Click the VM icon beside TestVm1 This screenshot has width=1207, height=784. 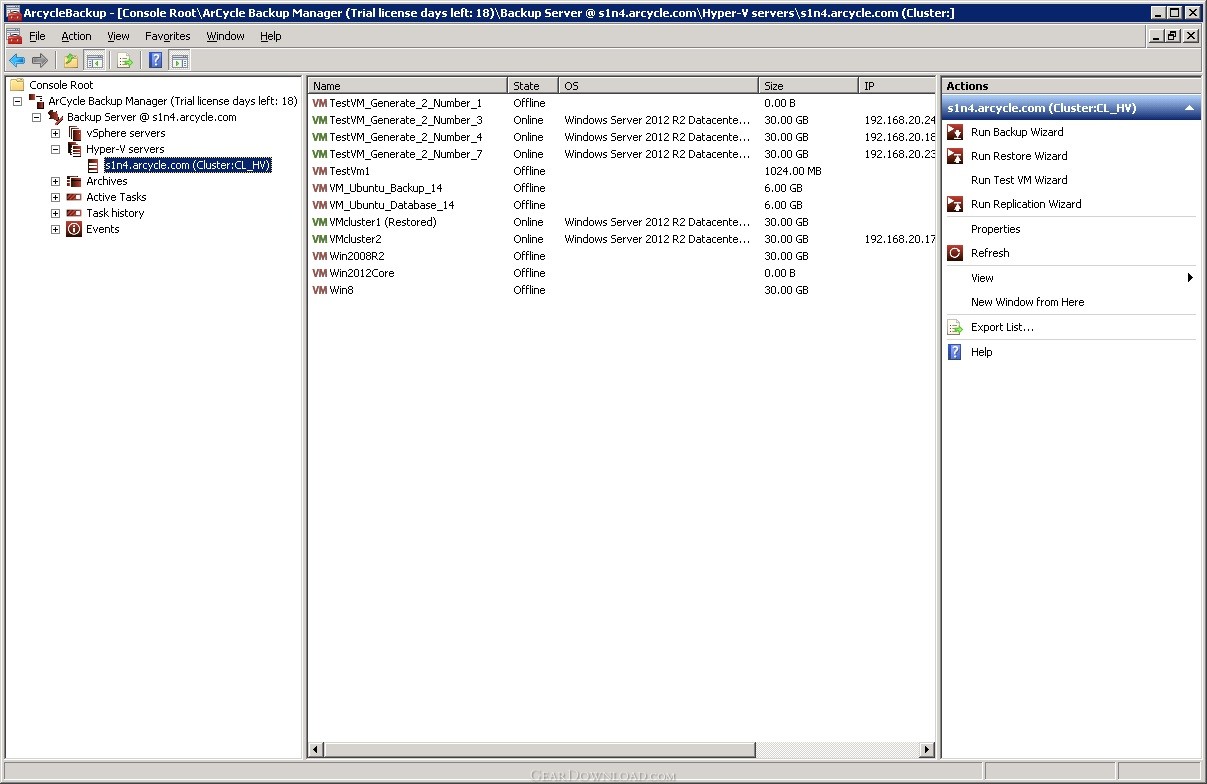tap(320, 171)
